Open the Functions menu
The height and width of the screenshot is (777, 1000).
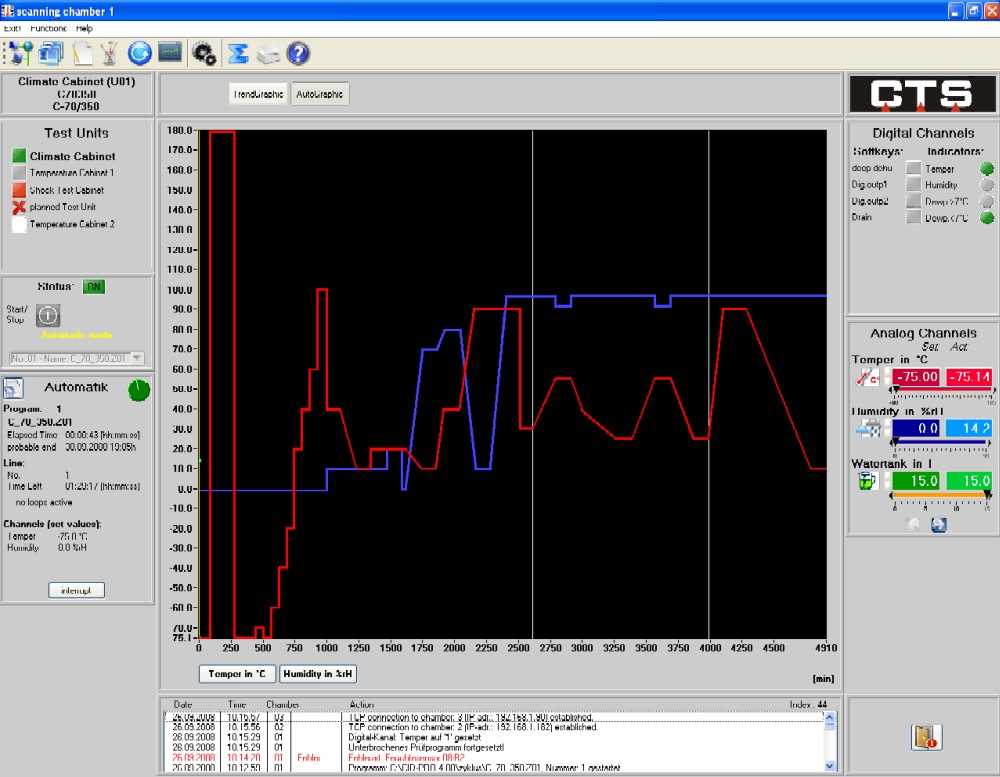pyautogui.click(x=48, y=28)
